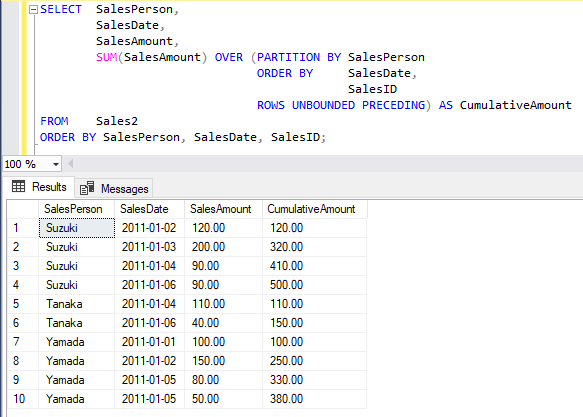Click the amount cell 40.00
Image resolution: width=583 pixels, height=417 pixels.
pyautogui.click(x=223, y=323)
